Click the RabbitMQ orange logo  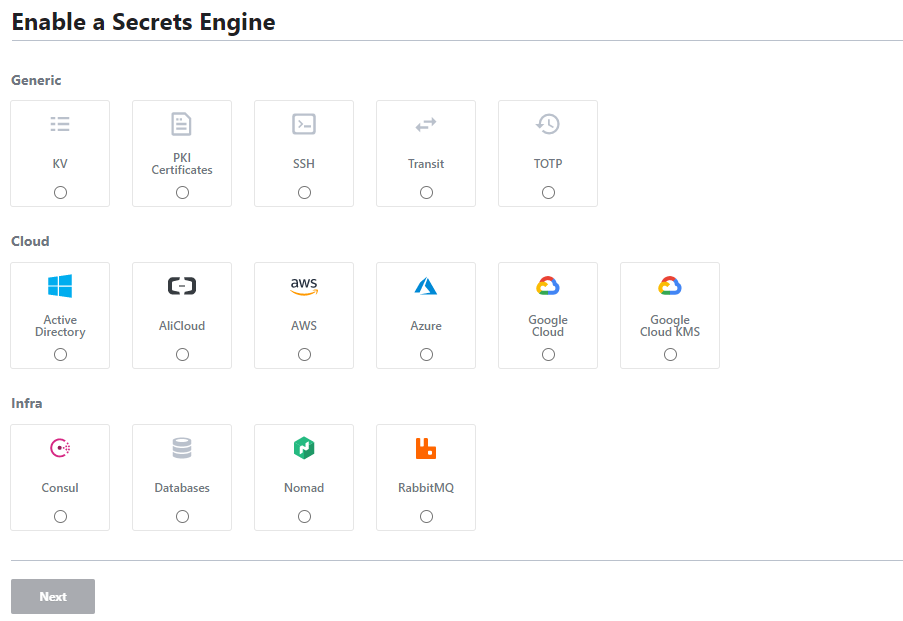click(426, 448)
